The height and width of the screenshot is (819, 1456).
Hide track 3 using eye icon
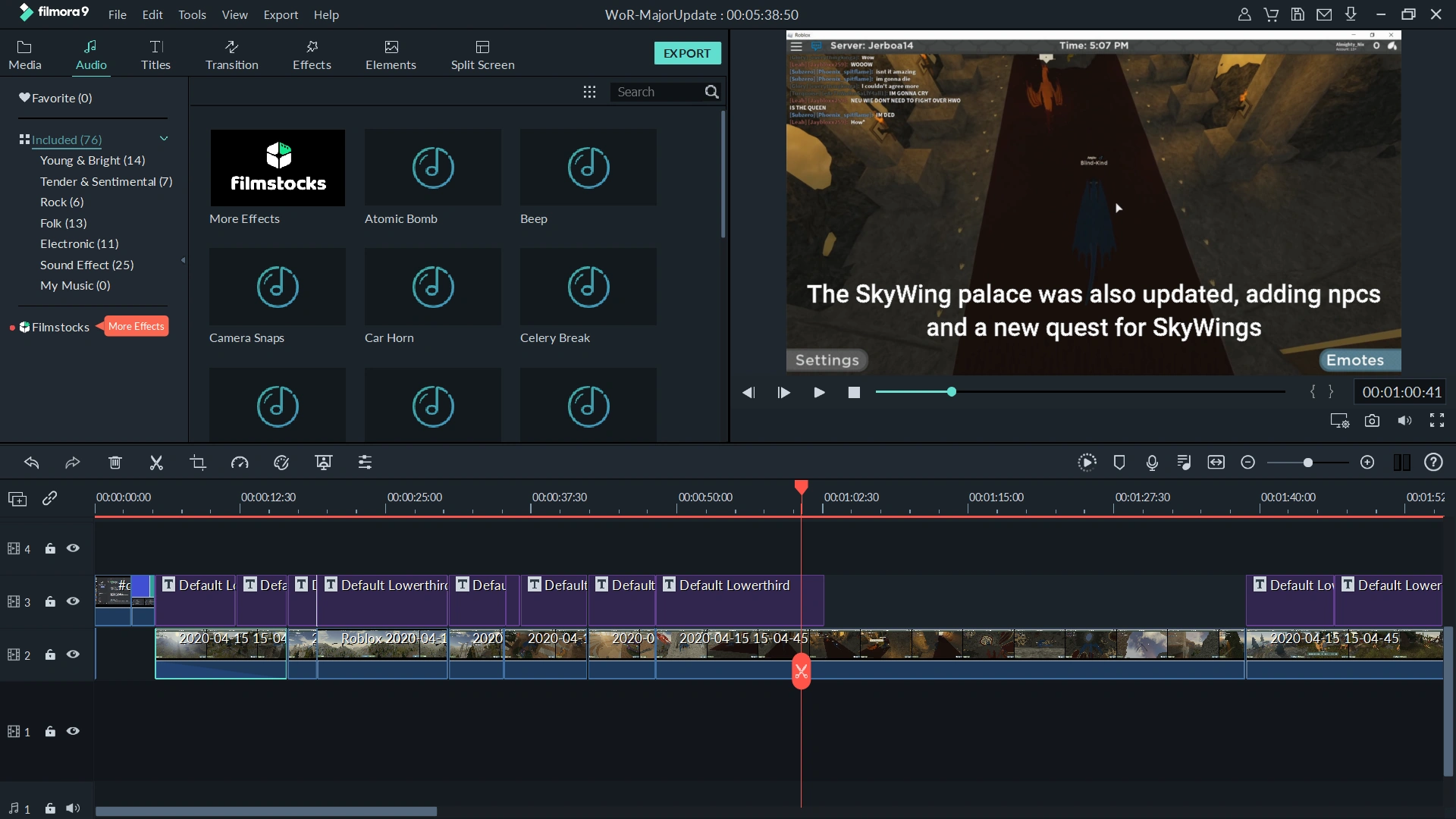[73, 601]
